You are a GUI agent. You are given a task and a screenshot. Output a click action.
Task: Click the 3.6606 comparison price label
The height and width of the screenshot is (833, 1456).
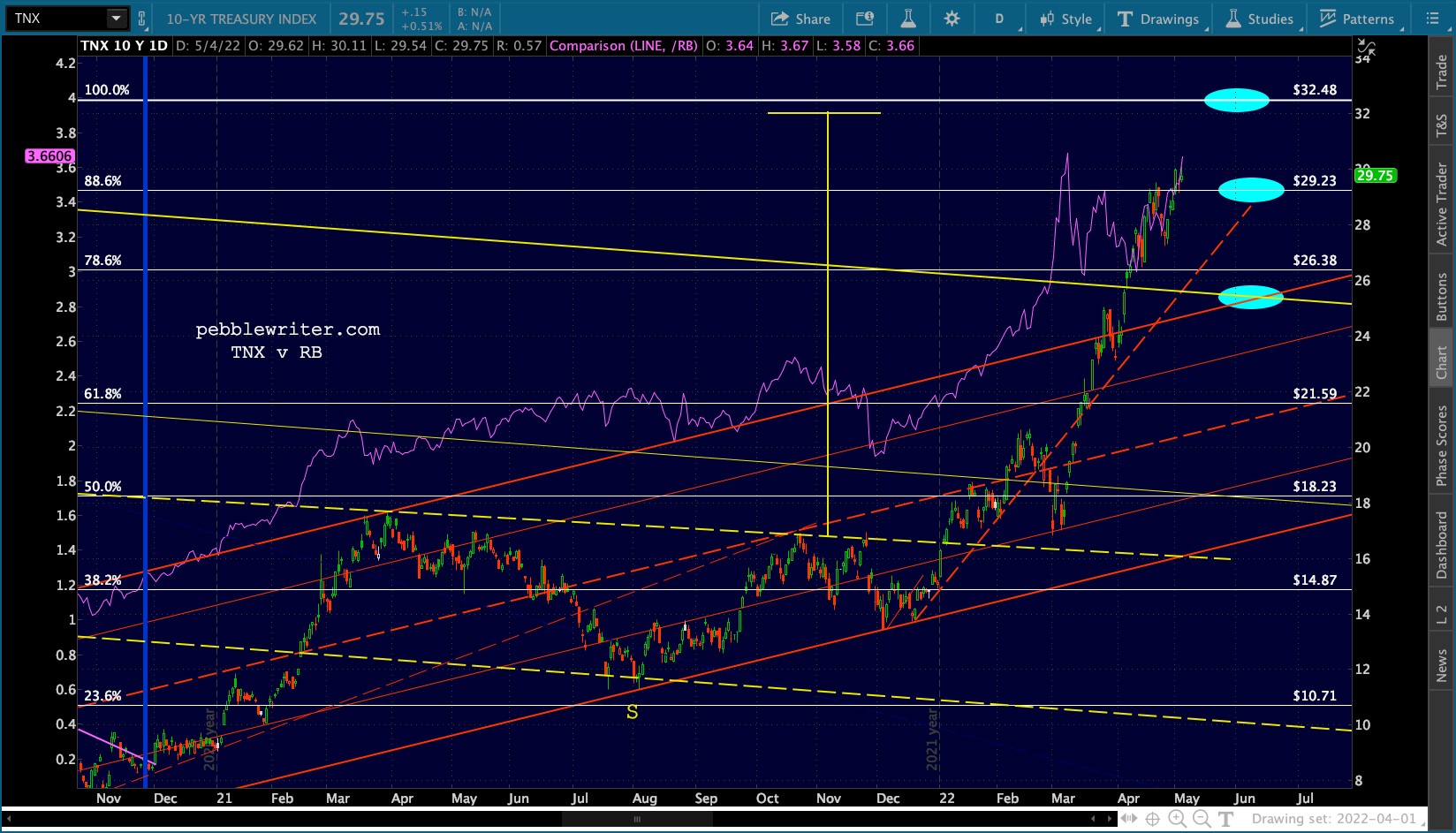49,156
